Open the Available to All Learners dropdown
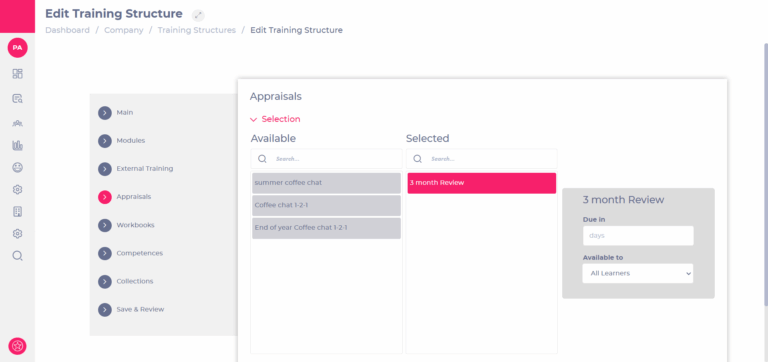768x362 pixels. point(638,273)
